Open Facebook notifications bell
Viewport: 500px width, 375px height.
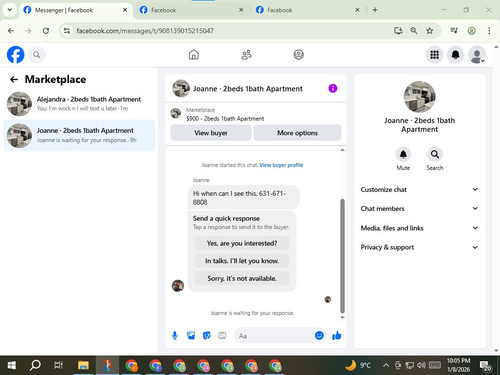click(x=455, y=55)
